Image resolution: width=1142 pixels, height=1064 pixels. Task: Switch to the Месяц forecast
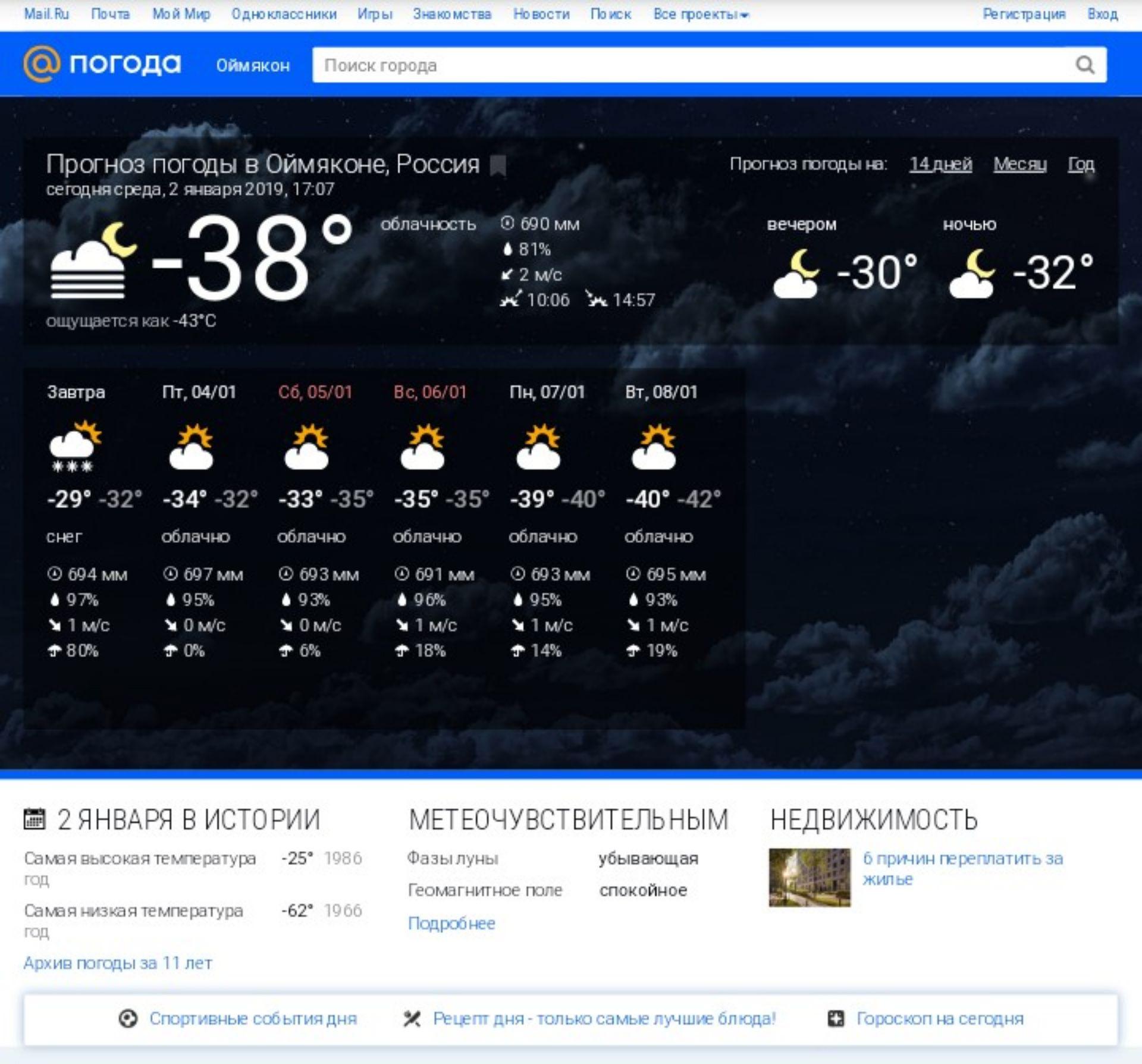pyautogui.click(x=1019, y=164)
